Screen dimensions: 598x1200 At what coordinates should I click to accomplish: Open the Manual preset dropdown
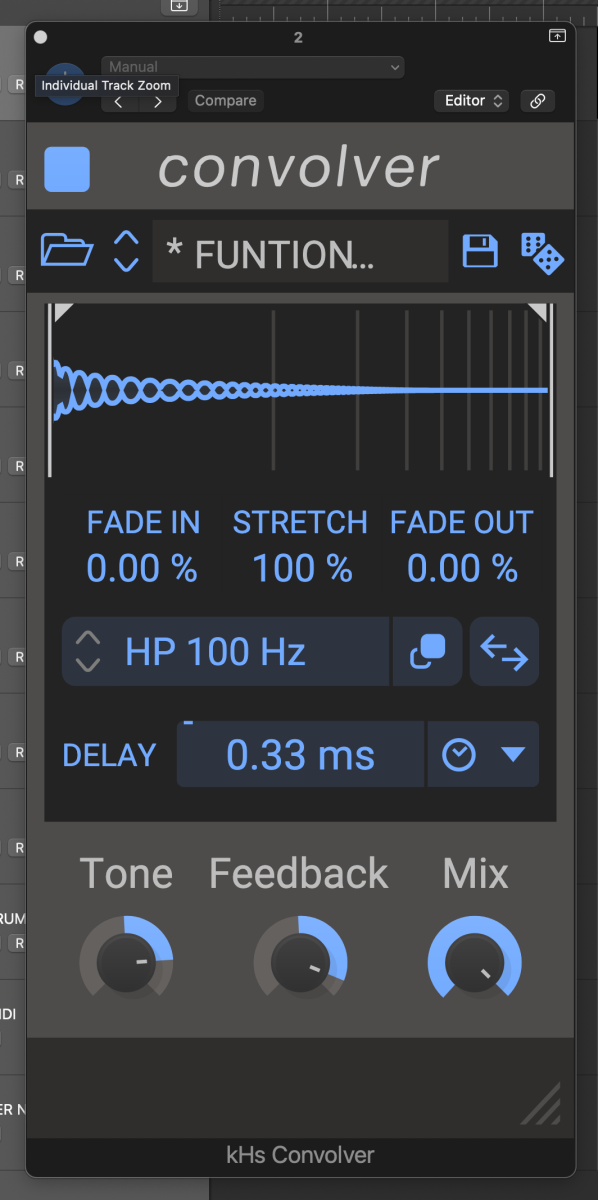click(253, 67)
